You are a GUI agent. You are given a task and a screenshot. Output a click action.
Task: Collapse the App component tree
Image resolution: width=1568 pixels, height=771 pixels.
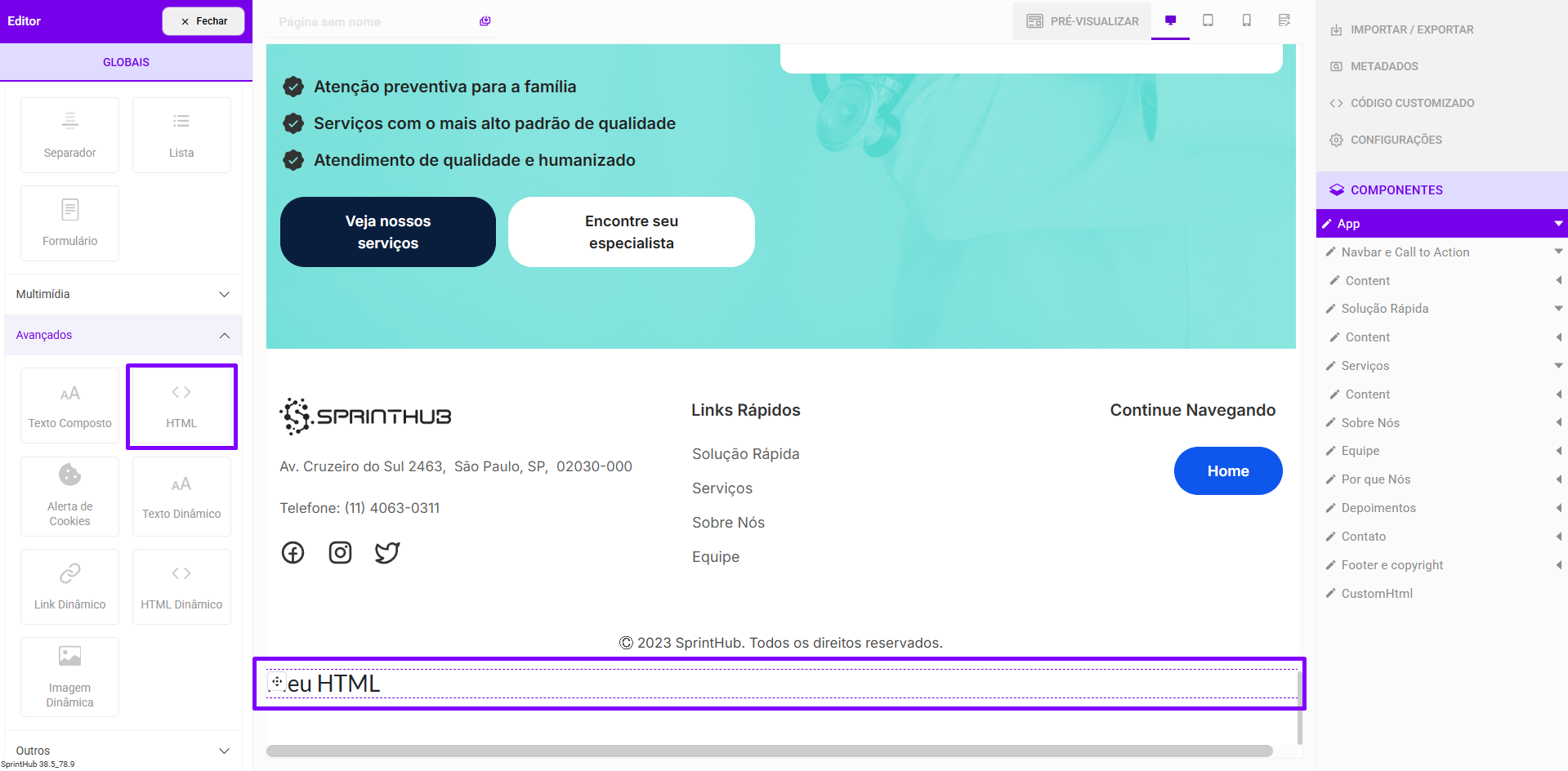(1557, 224)
